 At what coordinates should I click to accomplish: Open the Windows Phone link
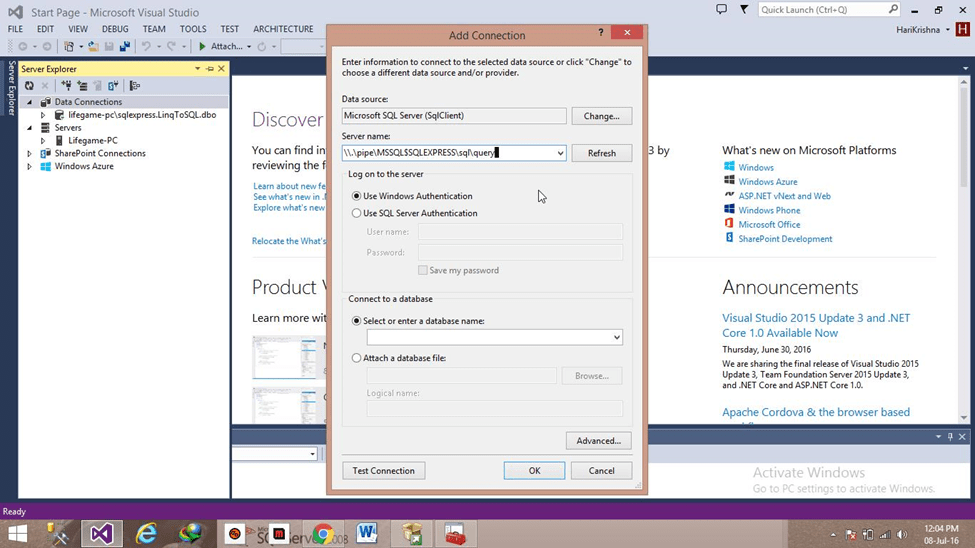(x=769, y=210)
